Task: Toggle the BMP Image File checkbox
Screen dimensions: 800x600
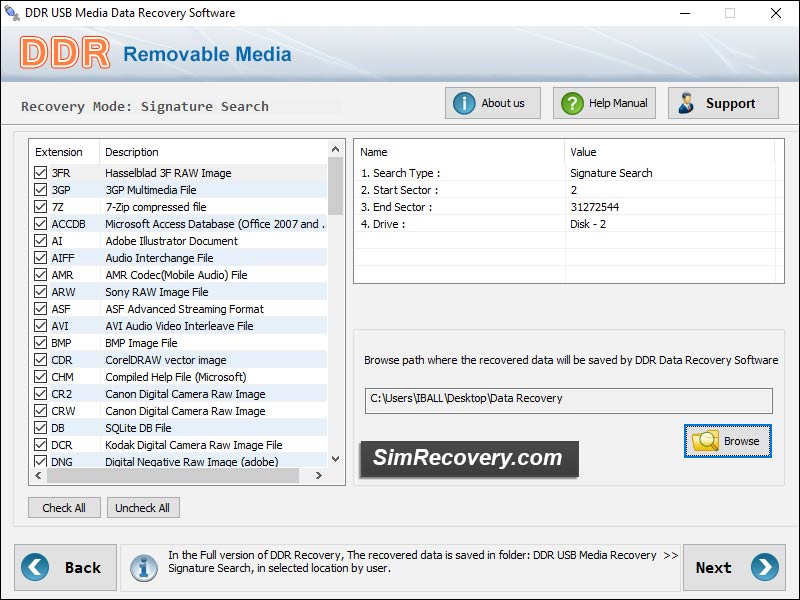Action: [x=41, y=343]
